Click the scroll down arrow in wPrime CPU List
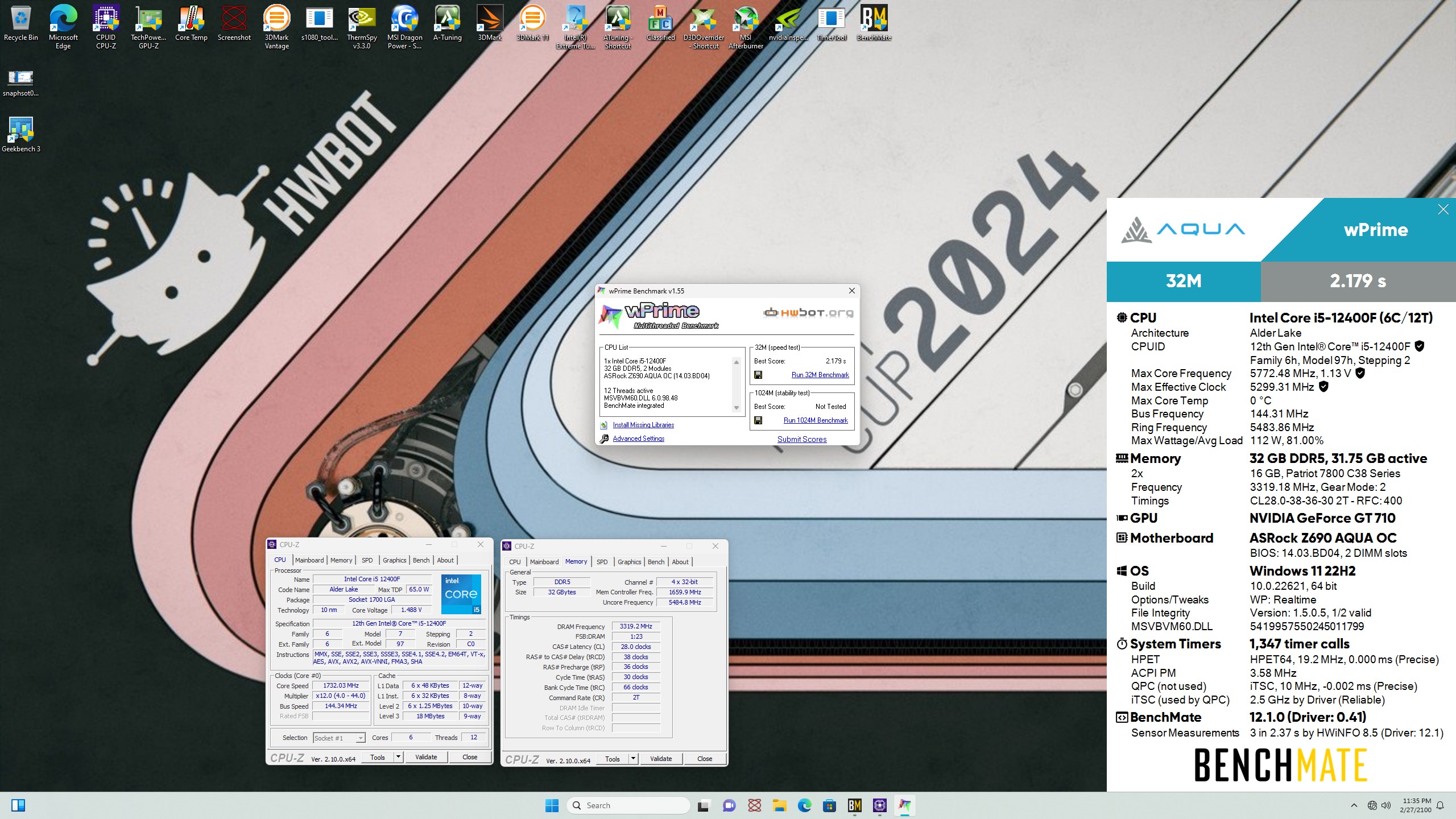 (x=737, y=407)
